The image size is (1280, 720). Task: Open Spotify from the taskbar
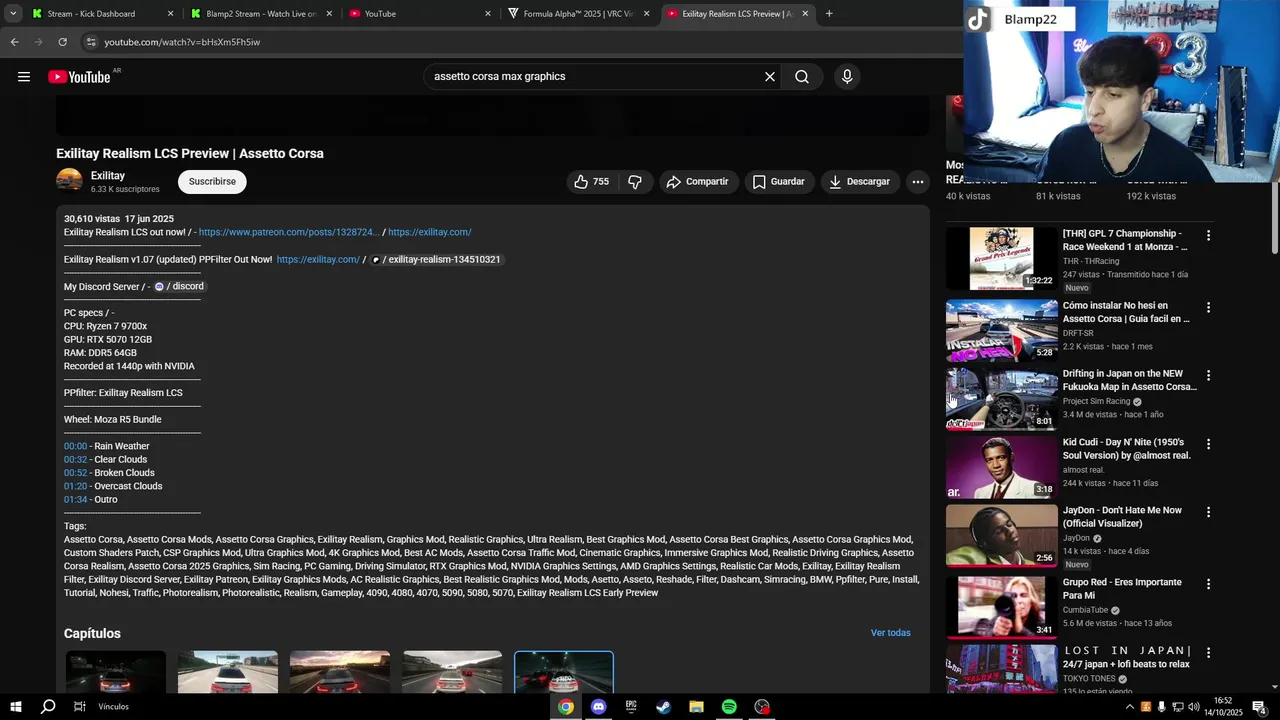tap(729, 707)
